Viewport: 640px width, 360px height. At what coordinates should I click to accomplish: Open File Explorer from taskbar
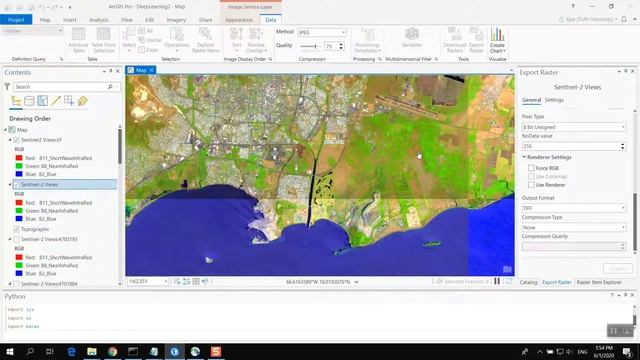(x=92, y=351)
